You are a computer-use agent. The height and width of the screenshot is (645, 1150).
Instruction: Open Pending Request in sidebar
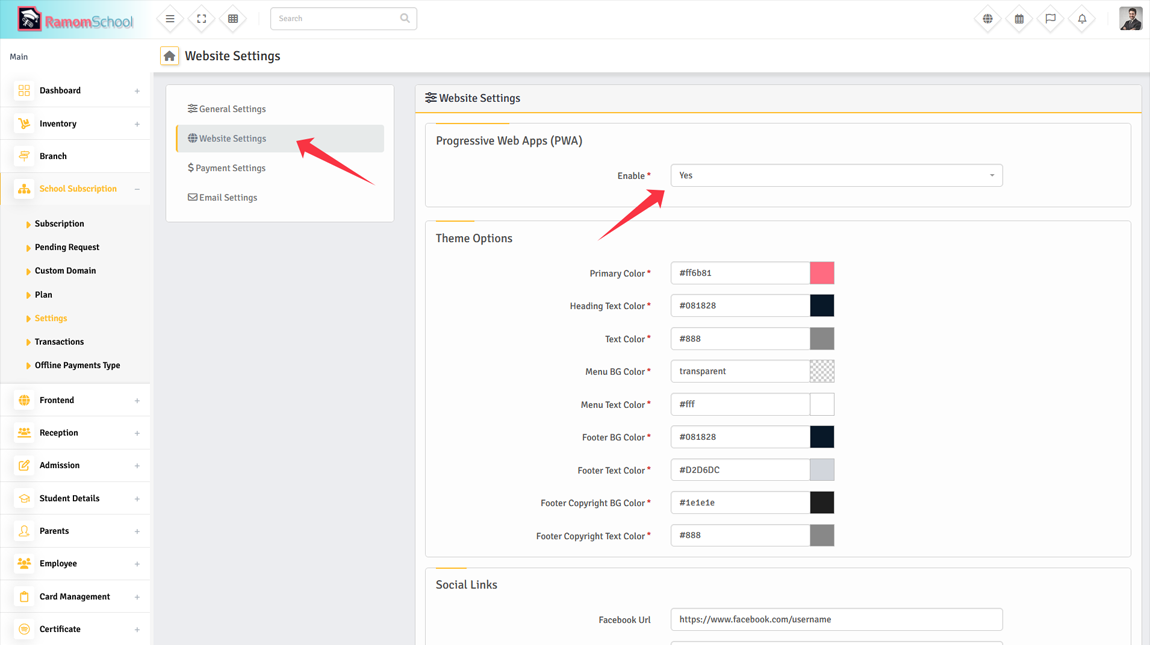pos(67,247)
